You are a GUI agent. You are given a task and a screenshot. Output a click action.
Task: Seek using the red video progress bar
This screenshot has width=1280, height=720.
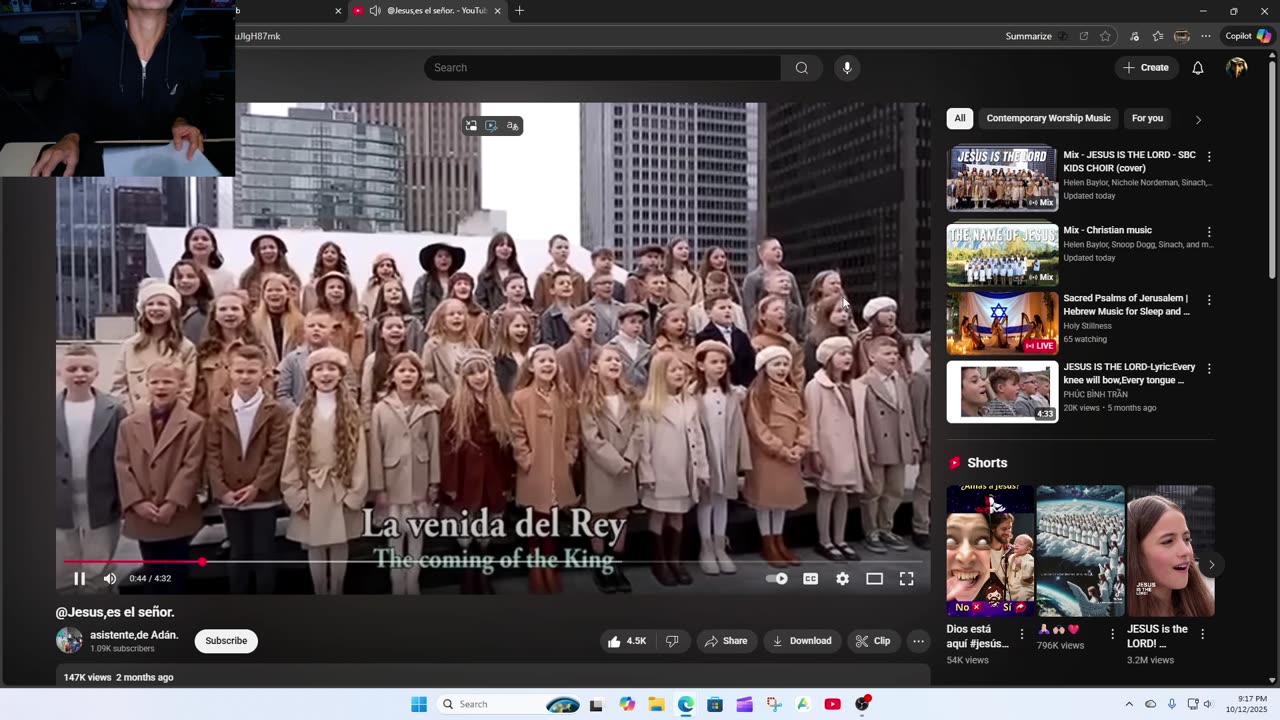pos(492,562)
